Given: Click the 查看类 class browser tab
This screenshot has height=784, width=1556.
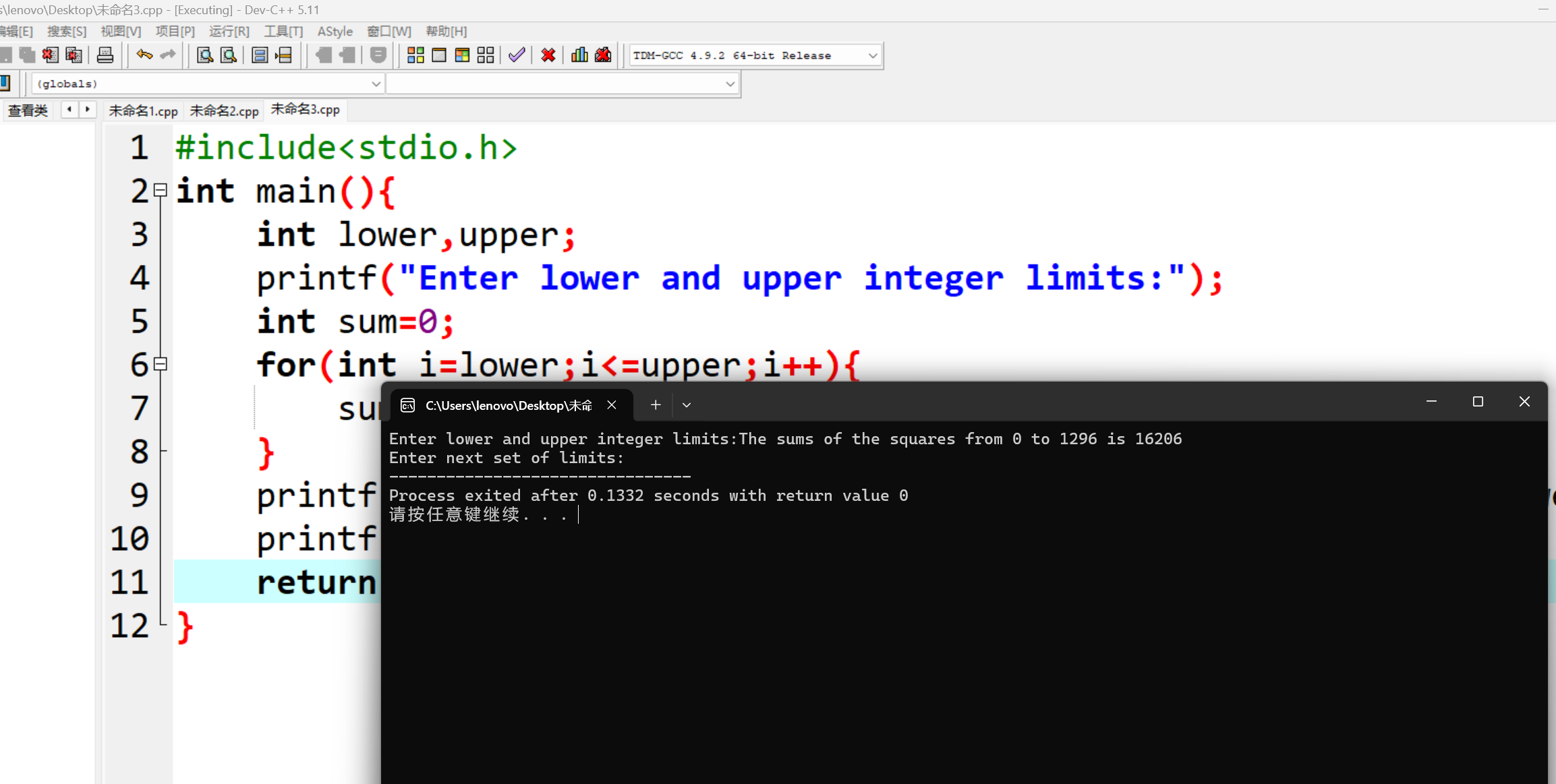Looking at the screenshot, I should tap(28, 111).
